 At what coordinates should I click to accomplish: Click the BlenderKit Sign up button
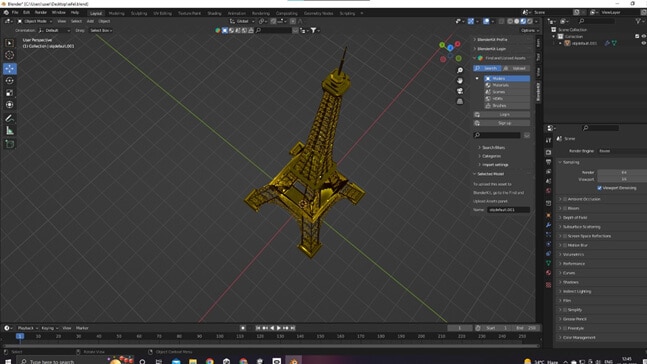502,123
